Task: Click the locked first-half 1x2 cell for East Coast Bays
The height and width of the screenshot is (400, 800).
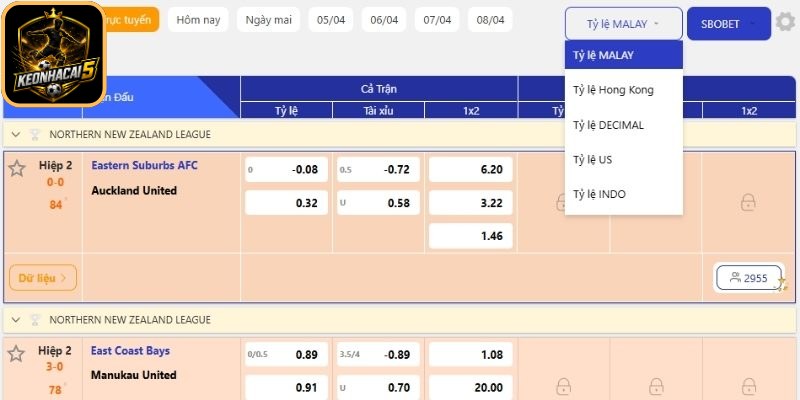Action: (748, 386)
